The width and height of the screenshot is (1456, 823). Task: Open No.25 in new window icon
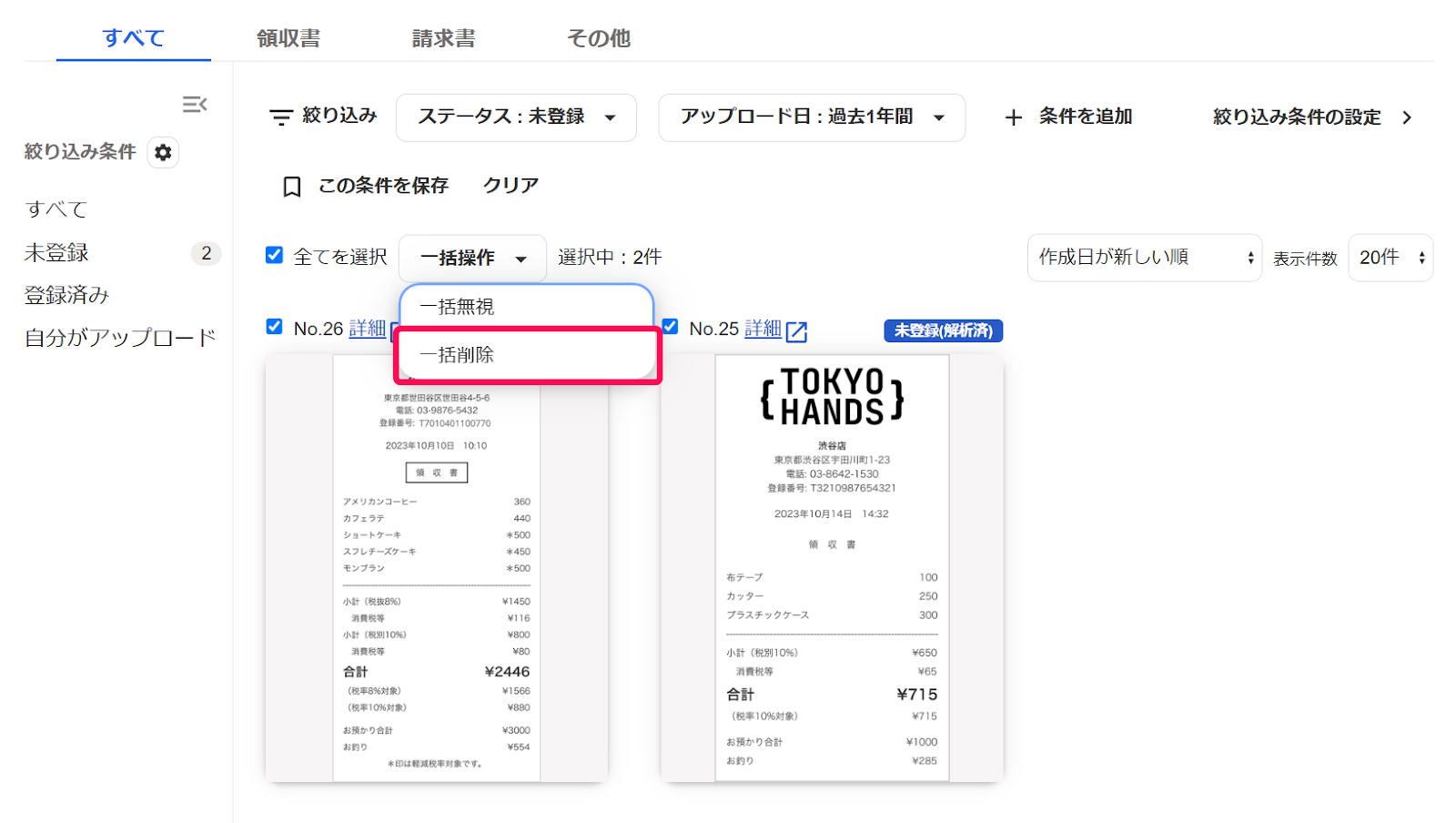796,331
